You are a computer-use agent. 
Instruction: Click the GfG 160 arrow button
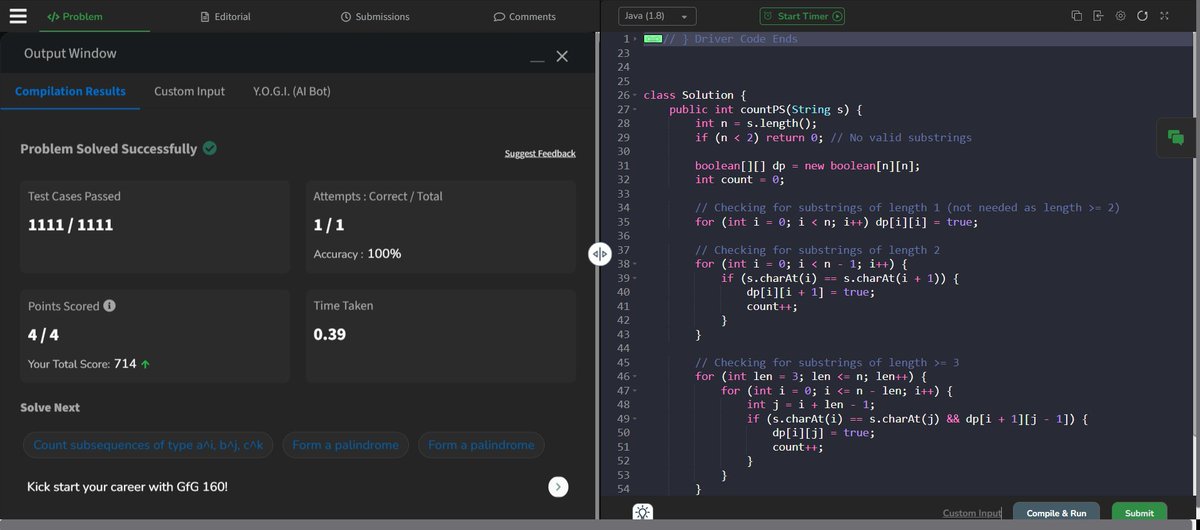tap(559, 487)
